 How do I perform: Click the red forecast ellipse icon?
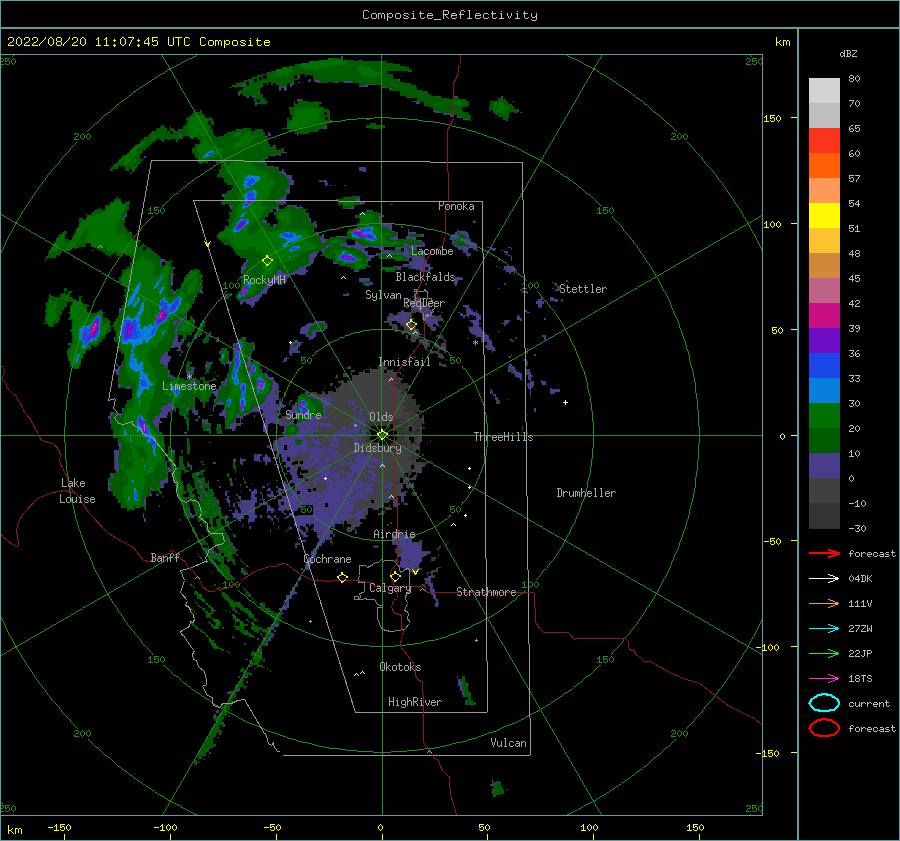pos(824,728)
